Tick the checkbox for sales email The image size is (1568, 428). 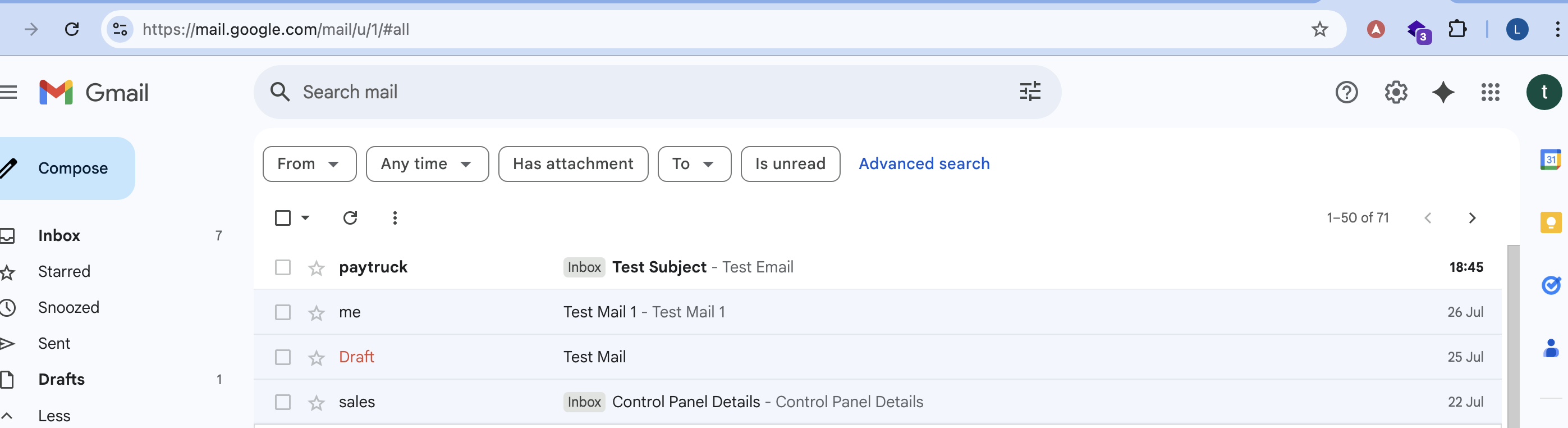[283, 402]
